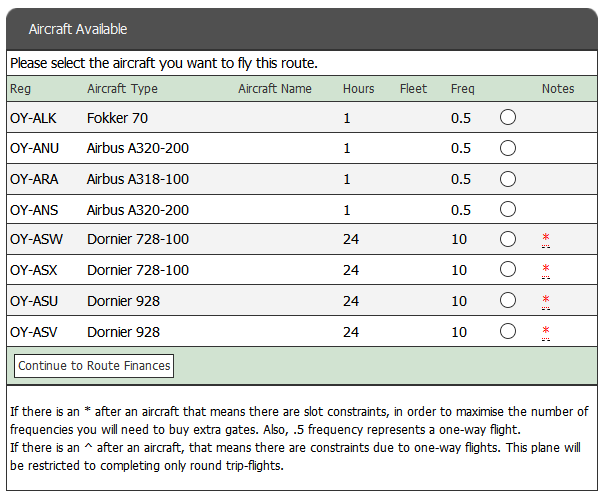Click the red asterisk in OY-ASU row
The width and height of the screenshot is (611, 497).
(546, 301)
